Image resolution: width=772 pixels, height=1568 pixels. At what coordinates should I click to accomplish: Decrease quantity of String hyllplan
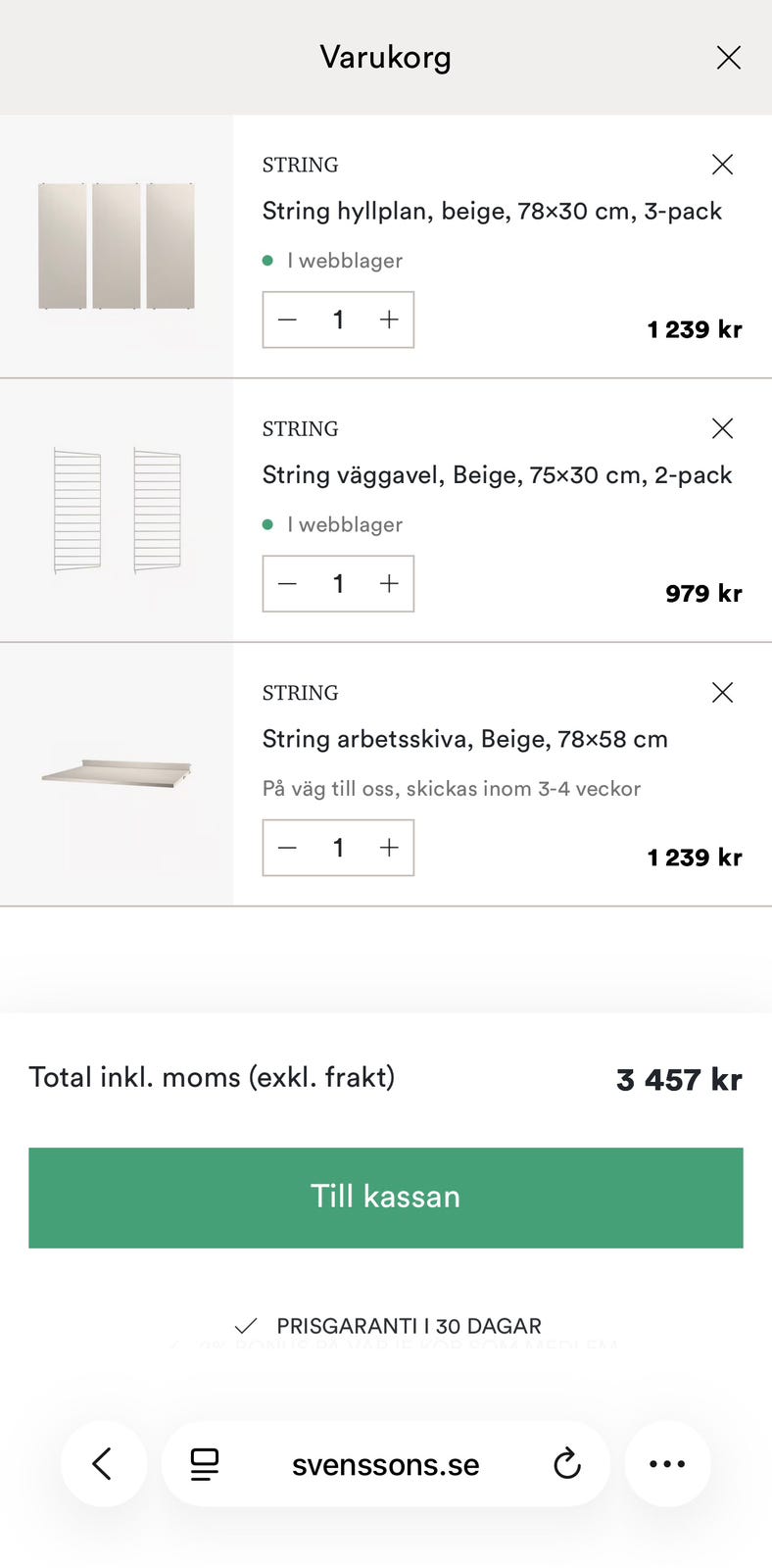point(287,319)
